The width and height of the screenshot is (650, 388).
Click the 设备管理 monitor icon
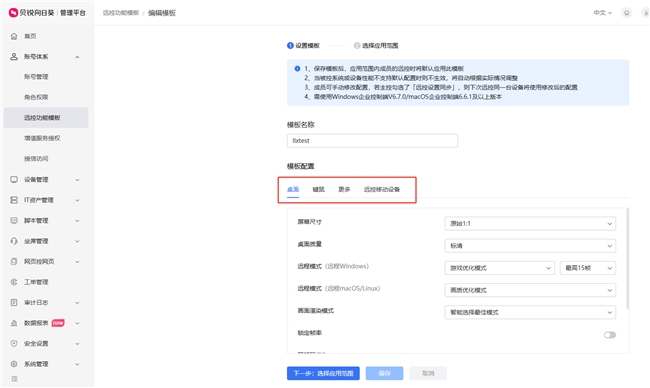coord(14,179)
